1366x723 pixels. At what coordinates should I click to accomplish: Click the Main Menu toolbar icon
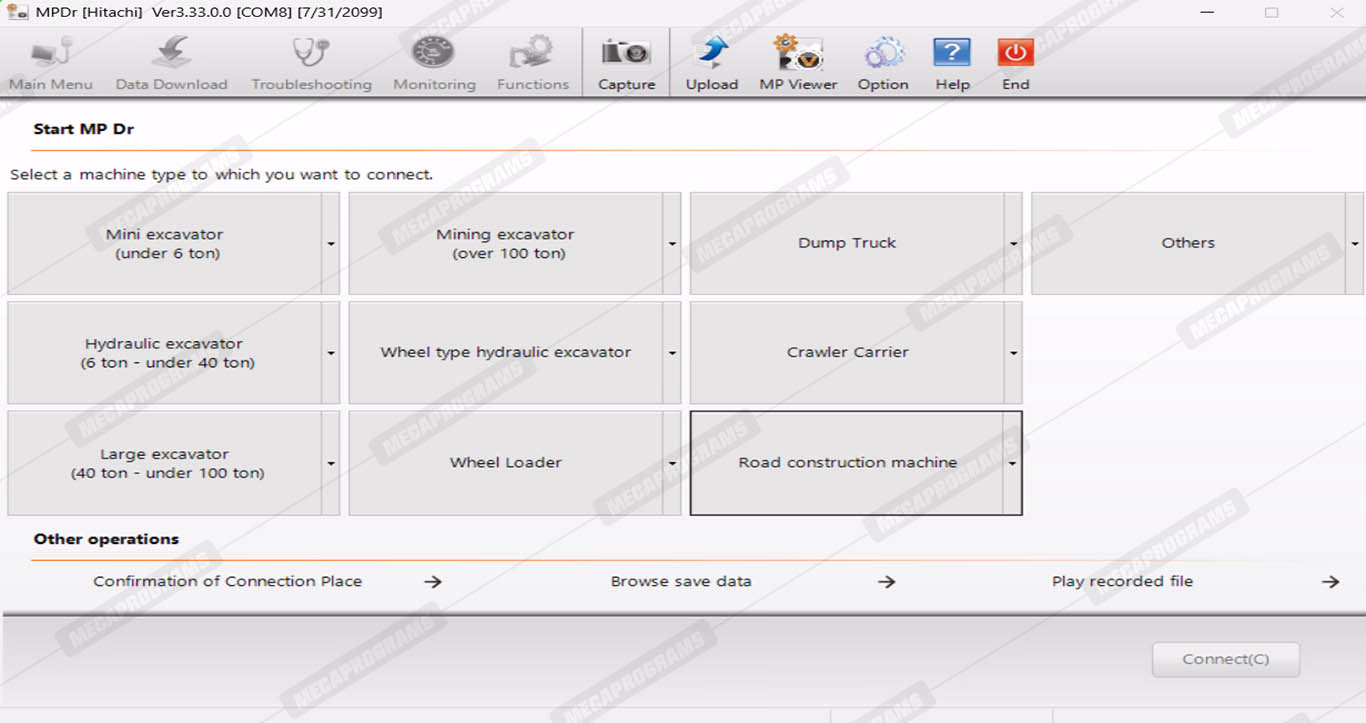pos(50,54)
